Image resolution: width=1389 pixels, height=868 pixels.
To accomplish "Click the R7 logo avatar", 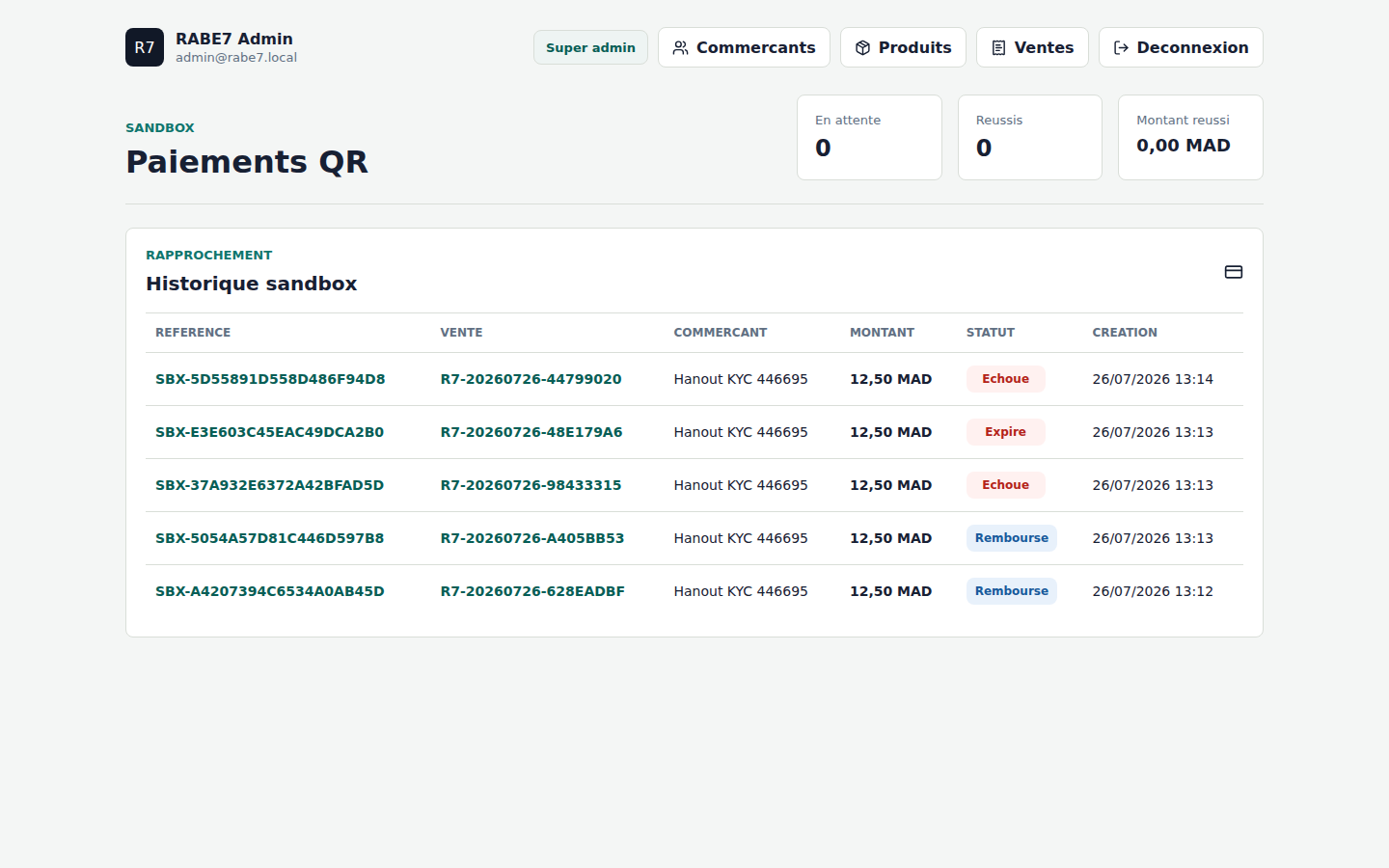I will 145,47.
